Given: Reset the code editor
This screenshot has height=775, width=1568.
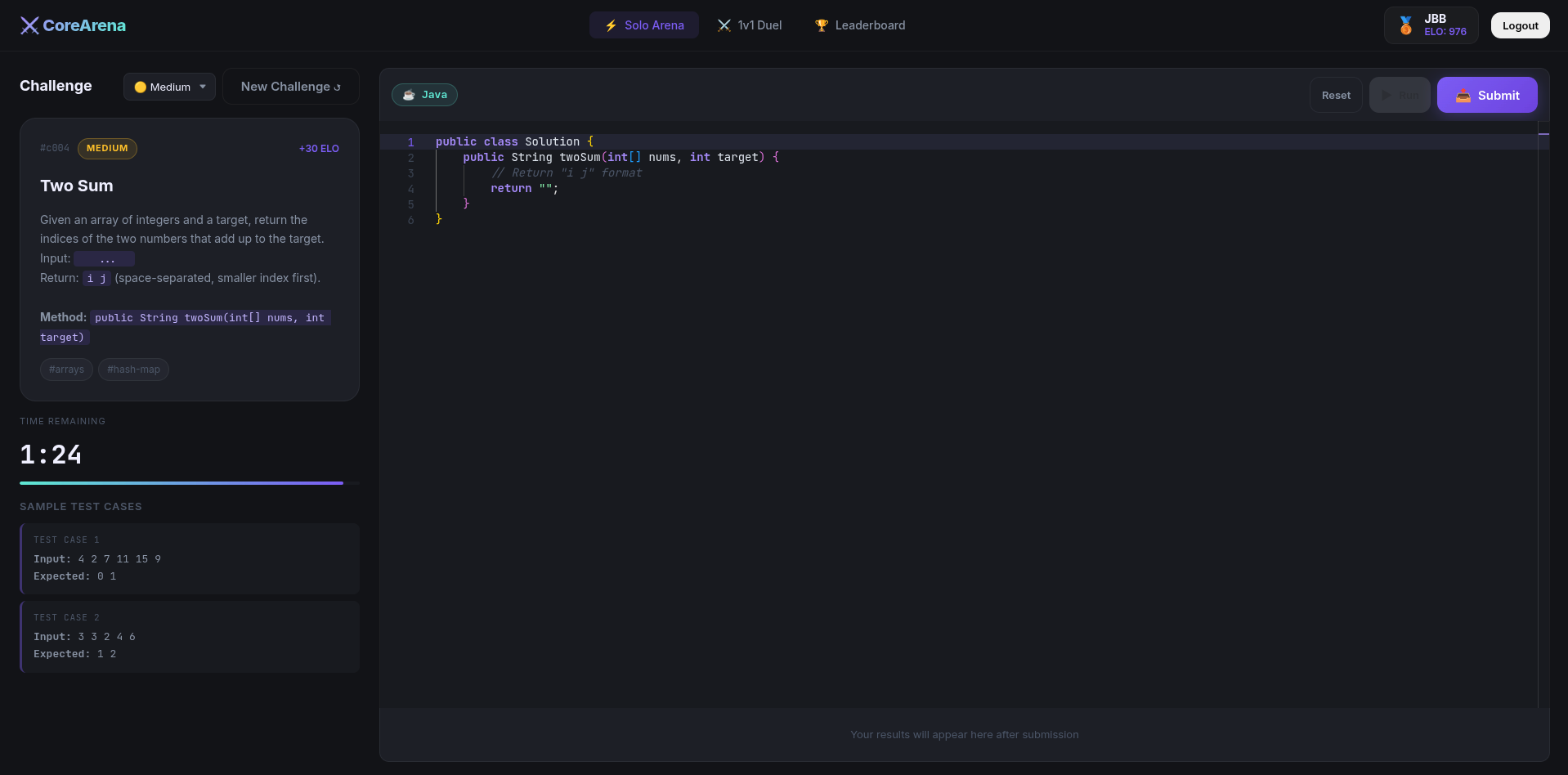Looking at the screenshot, I should pos(1336,95).
